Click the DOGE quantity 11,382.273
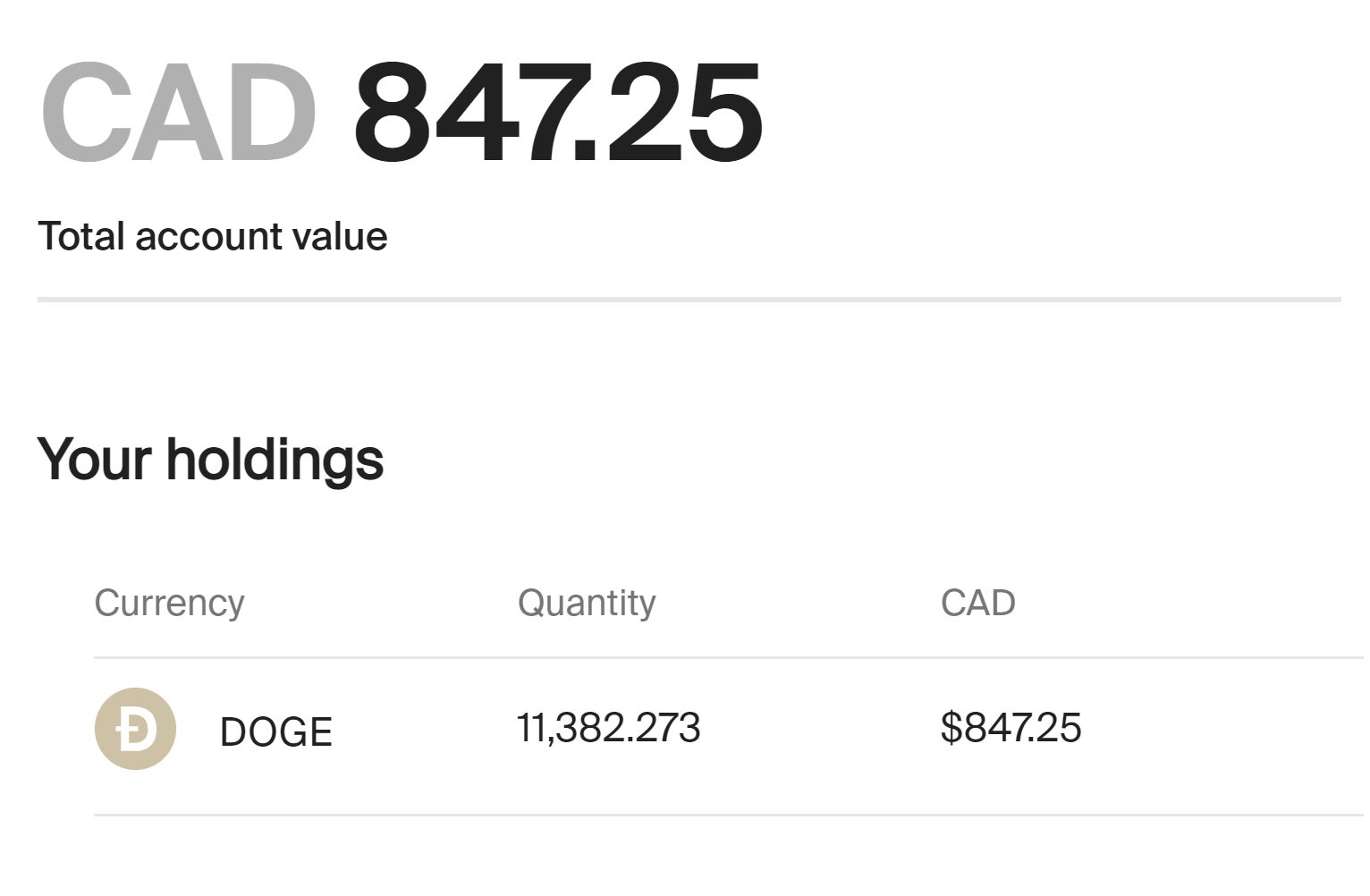The width and height of the screenshot is (1370, 896). 608,728
